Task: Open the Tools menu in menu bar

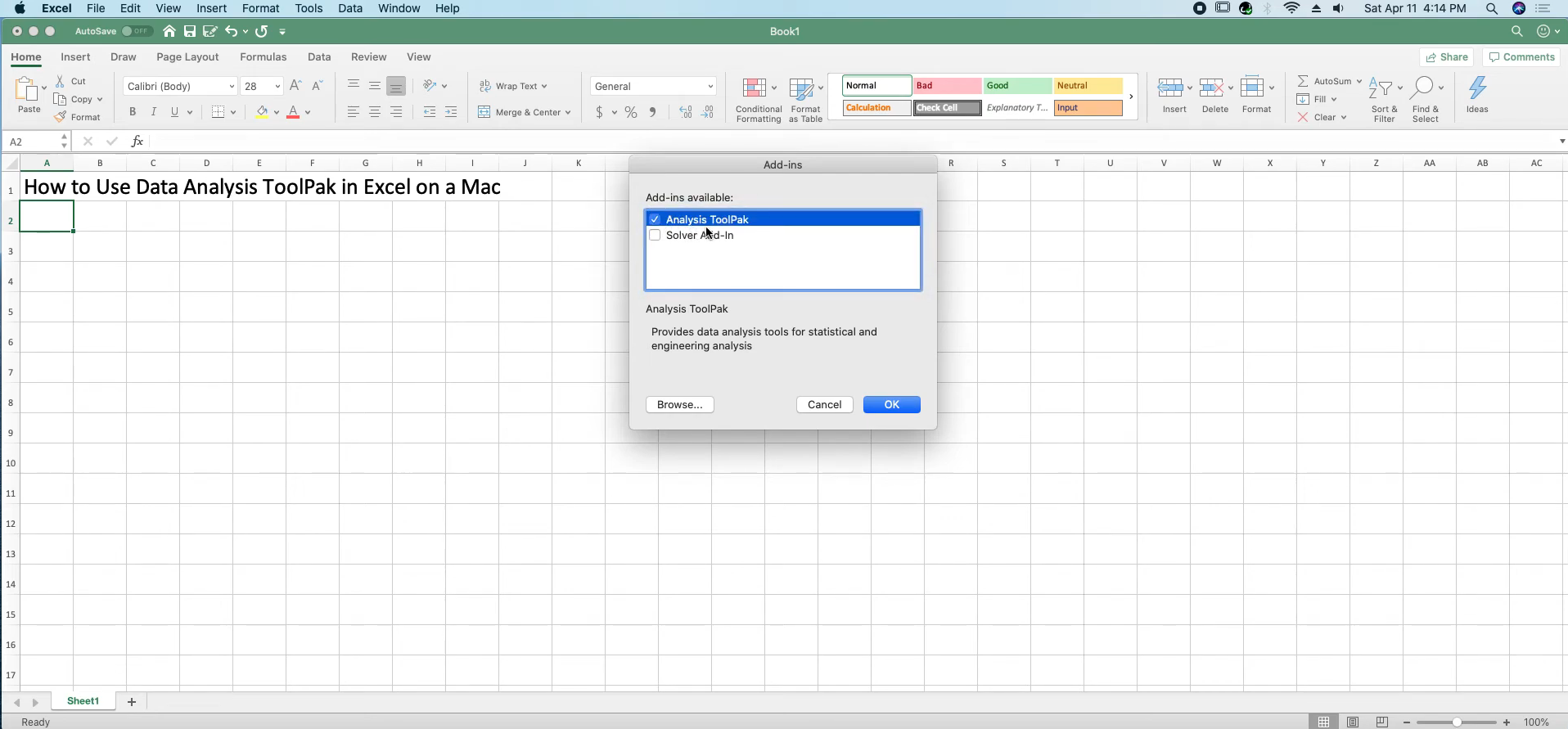Action: 309,8
